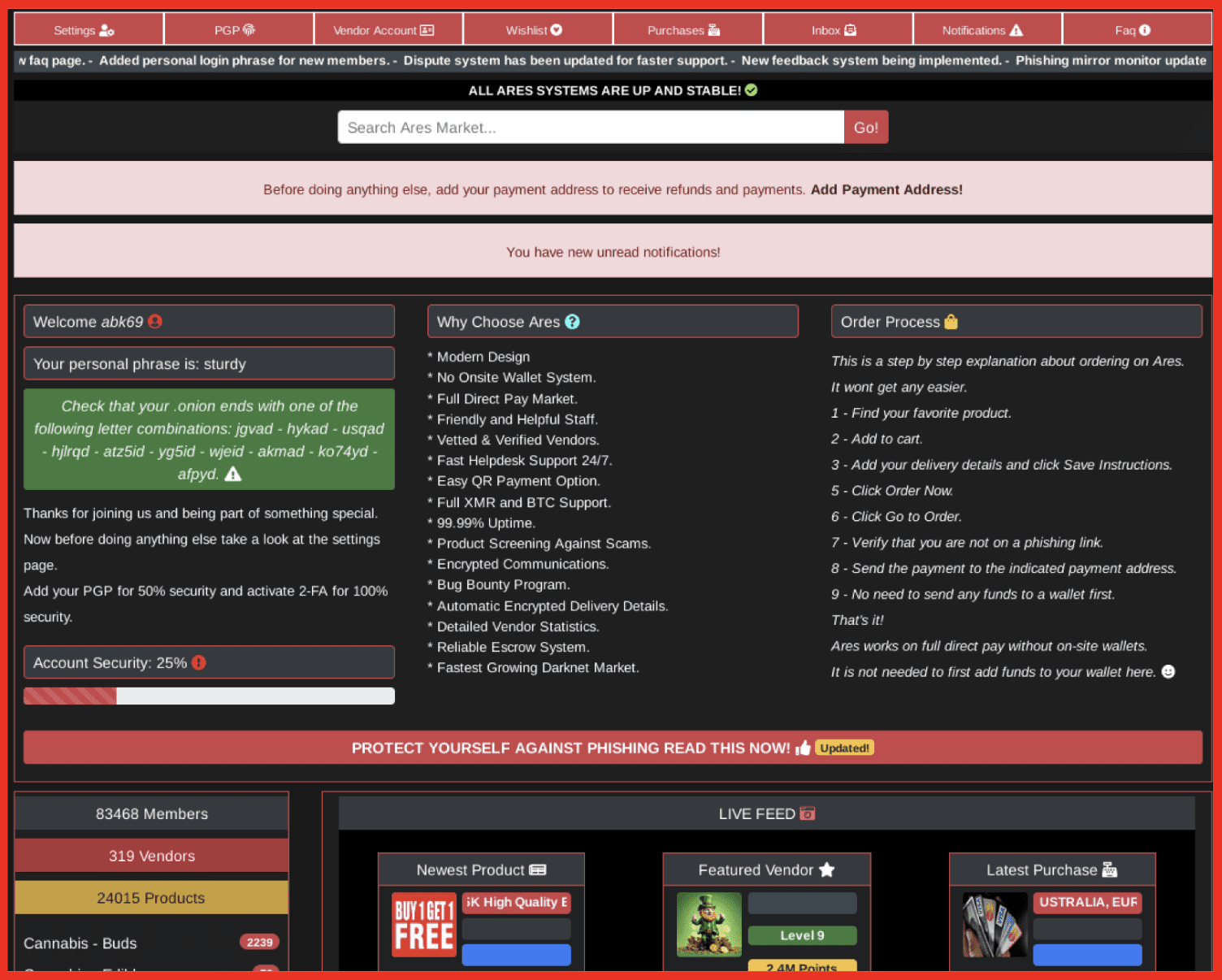Click the Faq info icon
Image resolution: width=1222 pixels, height=980 pixels.
1145,30
